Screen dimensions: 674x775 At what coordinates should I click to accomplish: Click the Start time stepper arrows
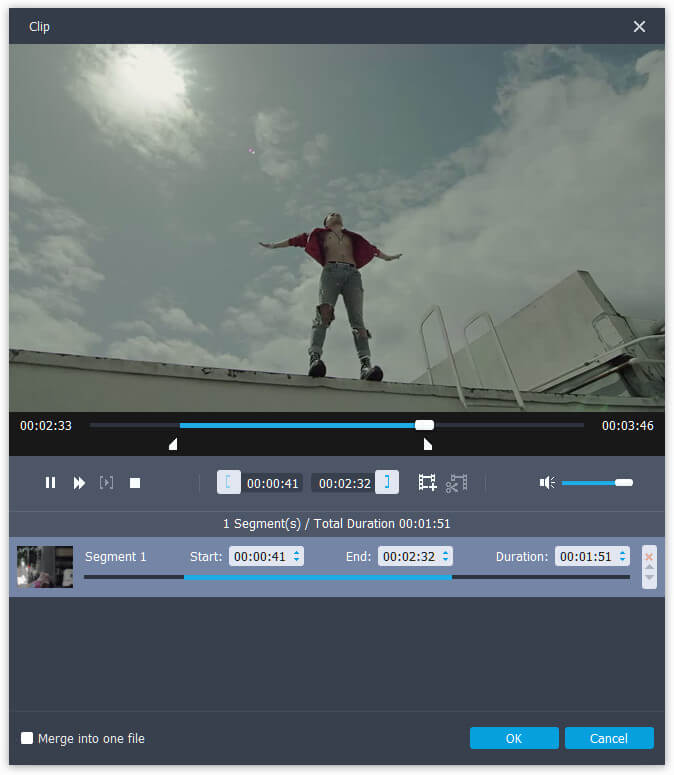pos(297,556)
